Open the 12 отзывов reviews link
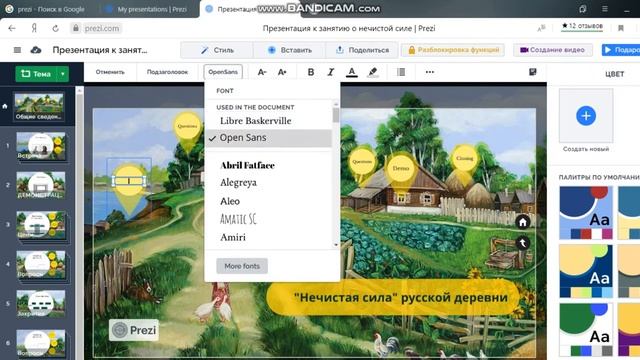Screen dimensions: 640x360 tap(582, 26)
